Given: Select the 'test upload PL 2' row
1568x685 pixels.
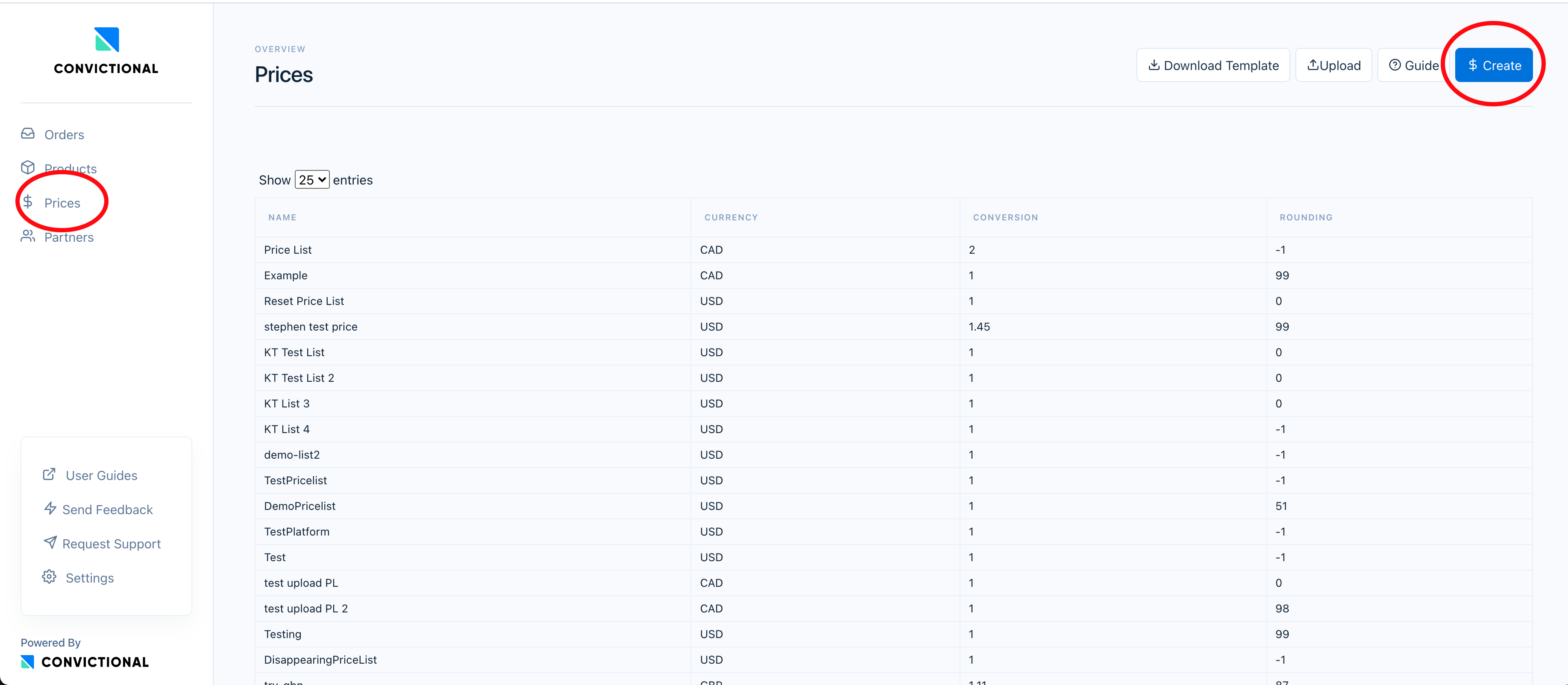Looking at the screenshot, I should [893, 609].
